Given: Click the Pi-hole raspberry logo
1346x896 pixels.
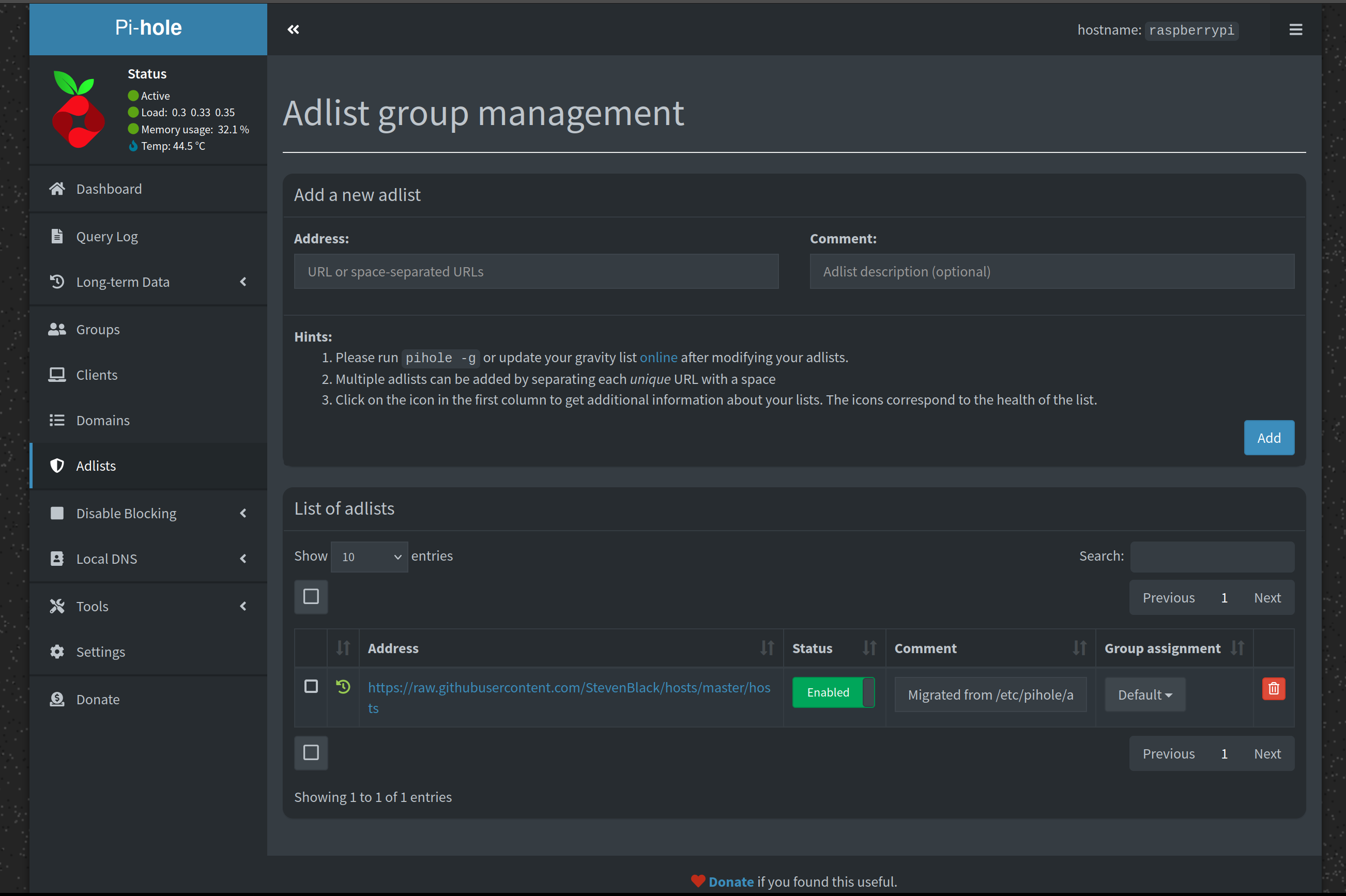Looking at the screenshot, I should click(x=78, y=109).
